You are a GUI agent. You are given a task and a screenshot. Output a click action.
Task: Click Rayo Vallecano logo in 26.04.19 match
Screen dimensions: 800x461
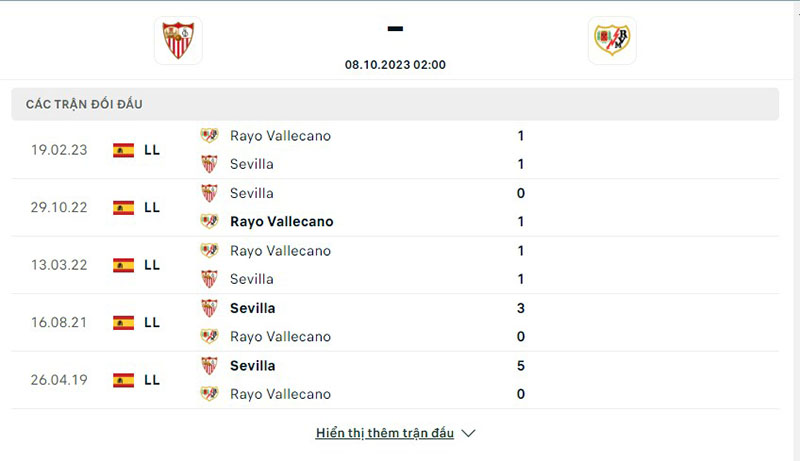(x=209, y=394)
